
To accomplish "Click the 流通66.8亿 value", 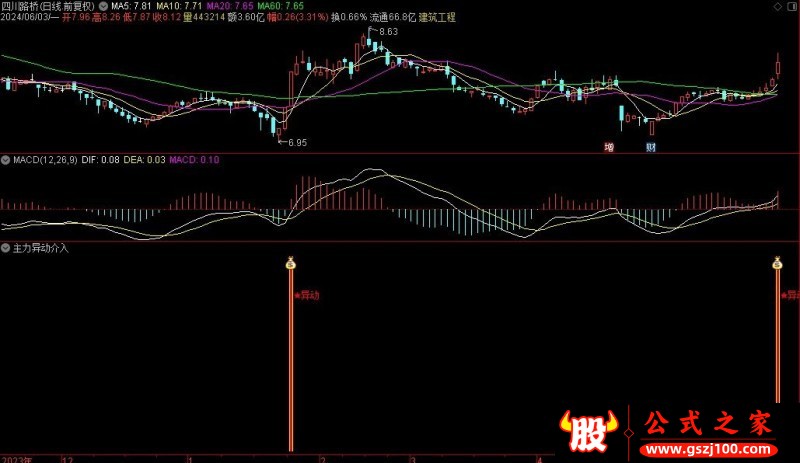I will click(x=393, y=17).
